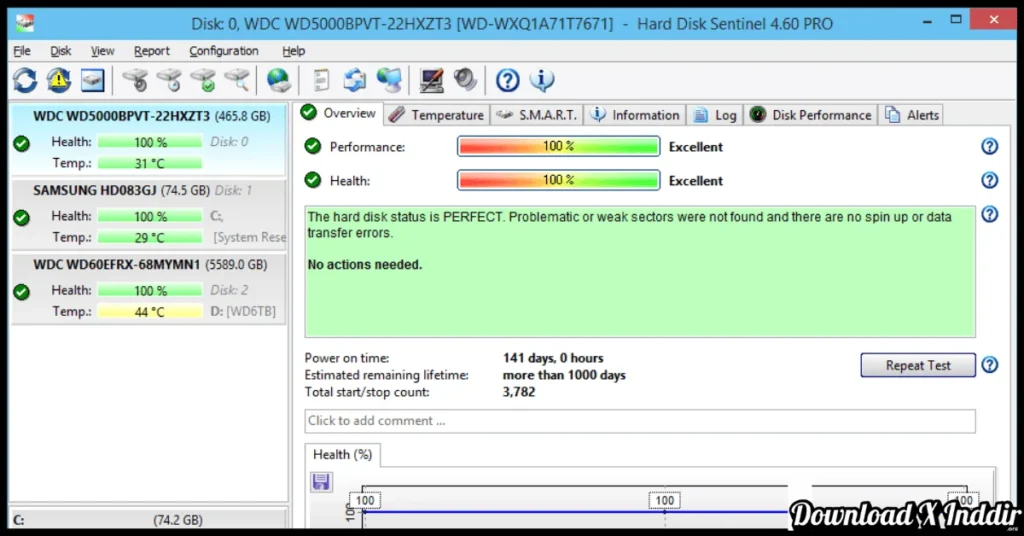1024x536 pixels.
Task: Select the WDC WD5000BPVT-22HXZT3 disk entry
Action: click(x=149, y=139)
